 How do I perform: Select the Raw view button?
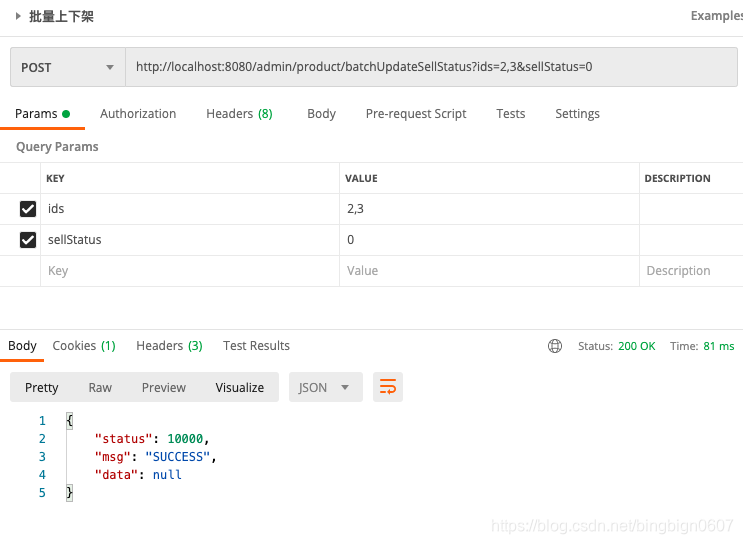coord(100,388)
